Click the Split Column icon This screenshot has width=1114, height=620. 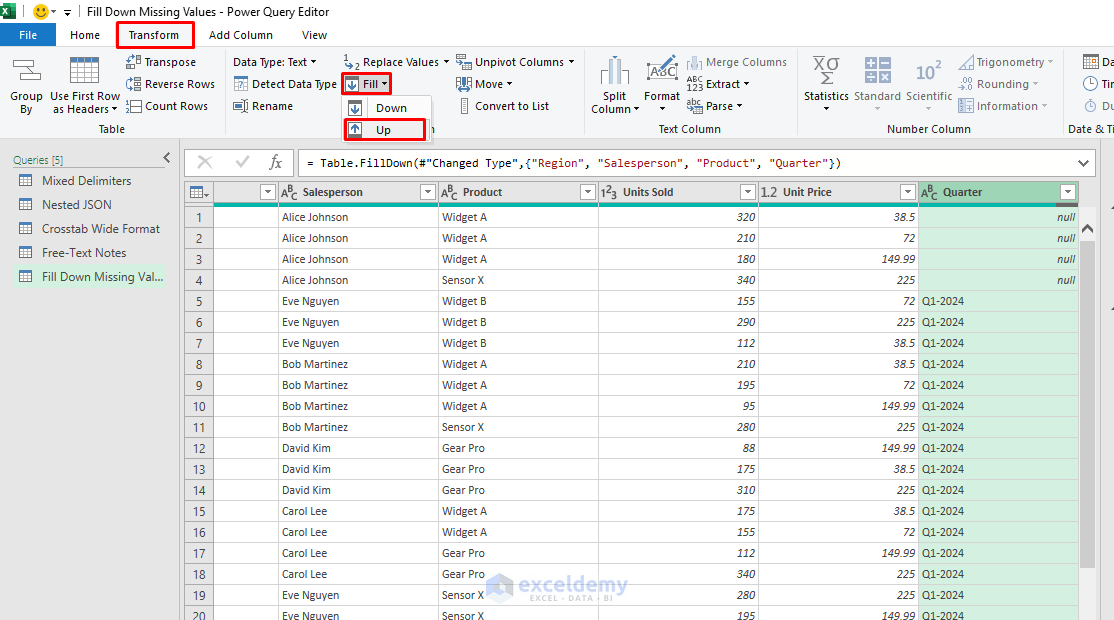click(615, 72)
